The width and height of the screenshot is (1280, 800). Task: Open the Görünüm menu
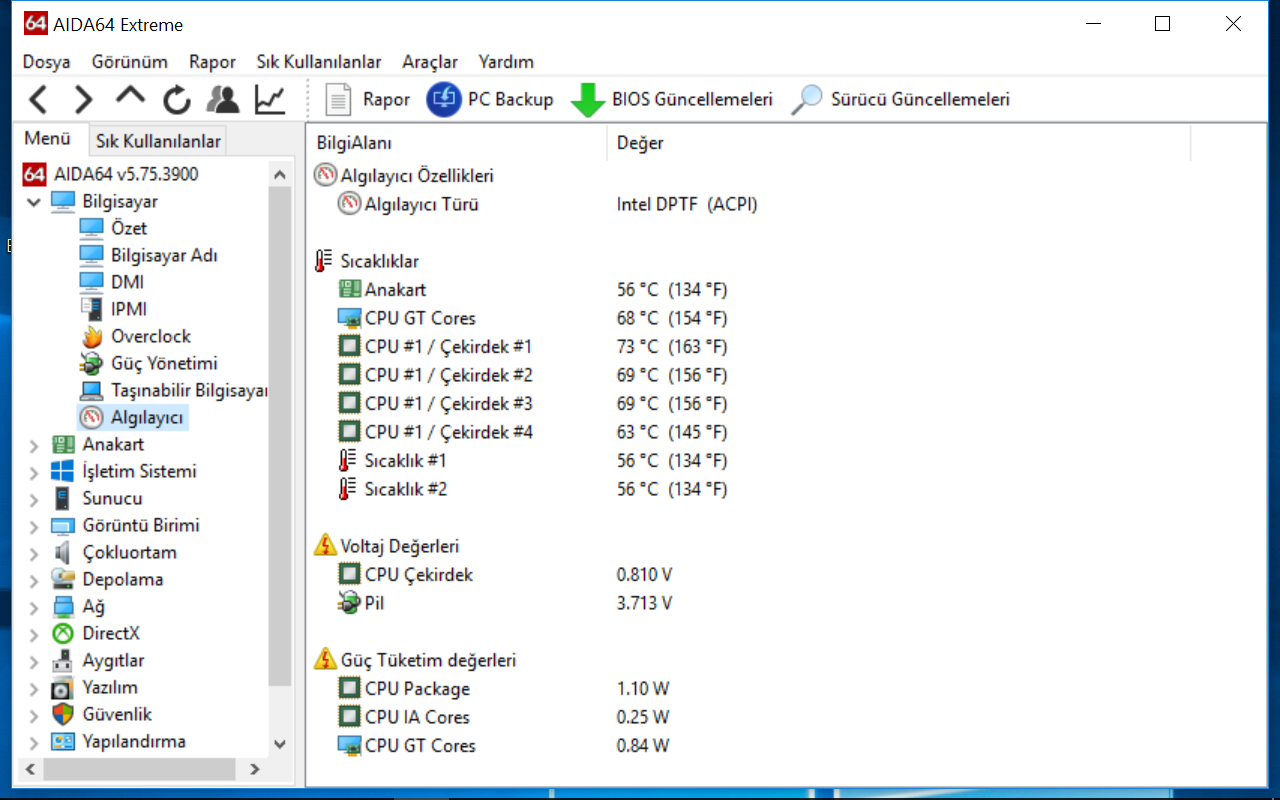coord(130,62)
